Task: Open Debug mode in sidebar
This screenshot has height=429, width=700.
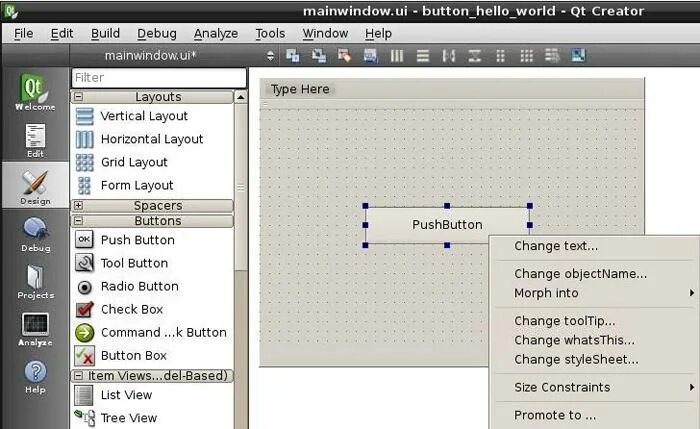Action: (x=35, y=234)
